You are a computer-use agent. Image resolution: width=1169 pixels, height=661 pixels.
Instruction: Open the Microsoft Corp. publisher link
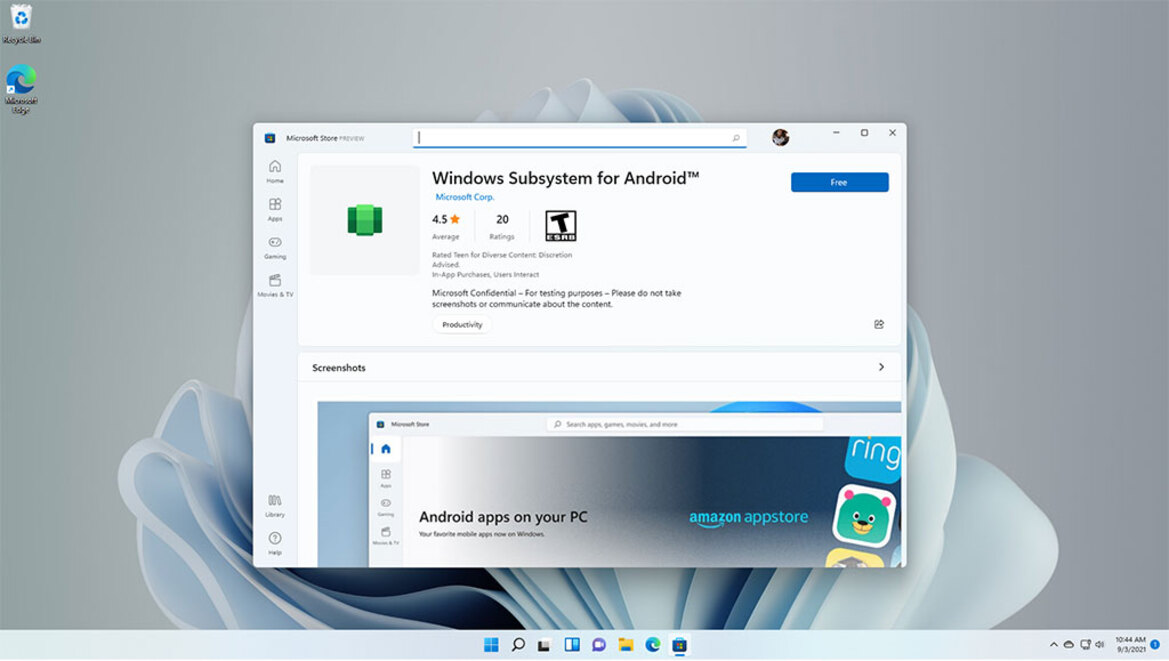point(464,197)
